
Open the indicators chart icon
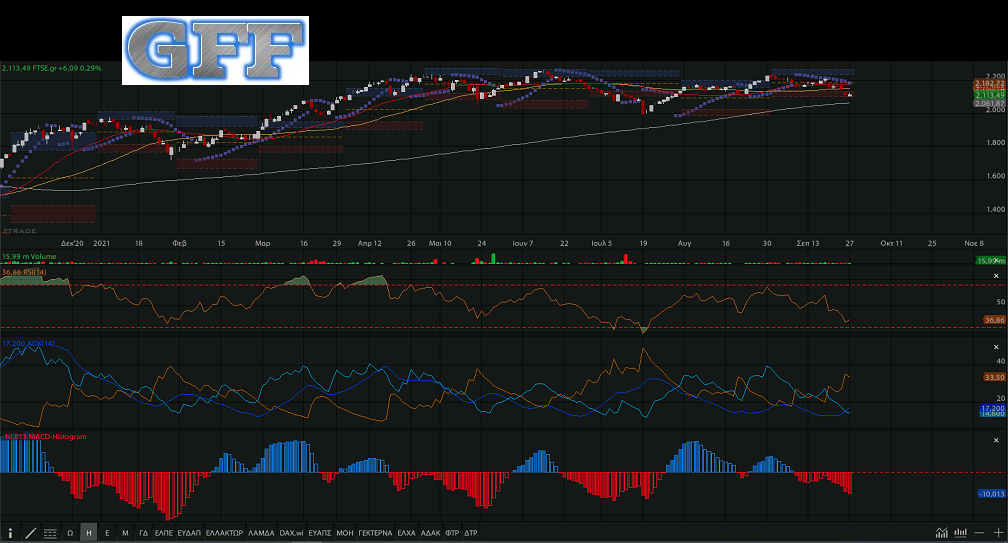click(942, 533)
